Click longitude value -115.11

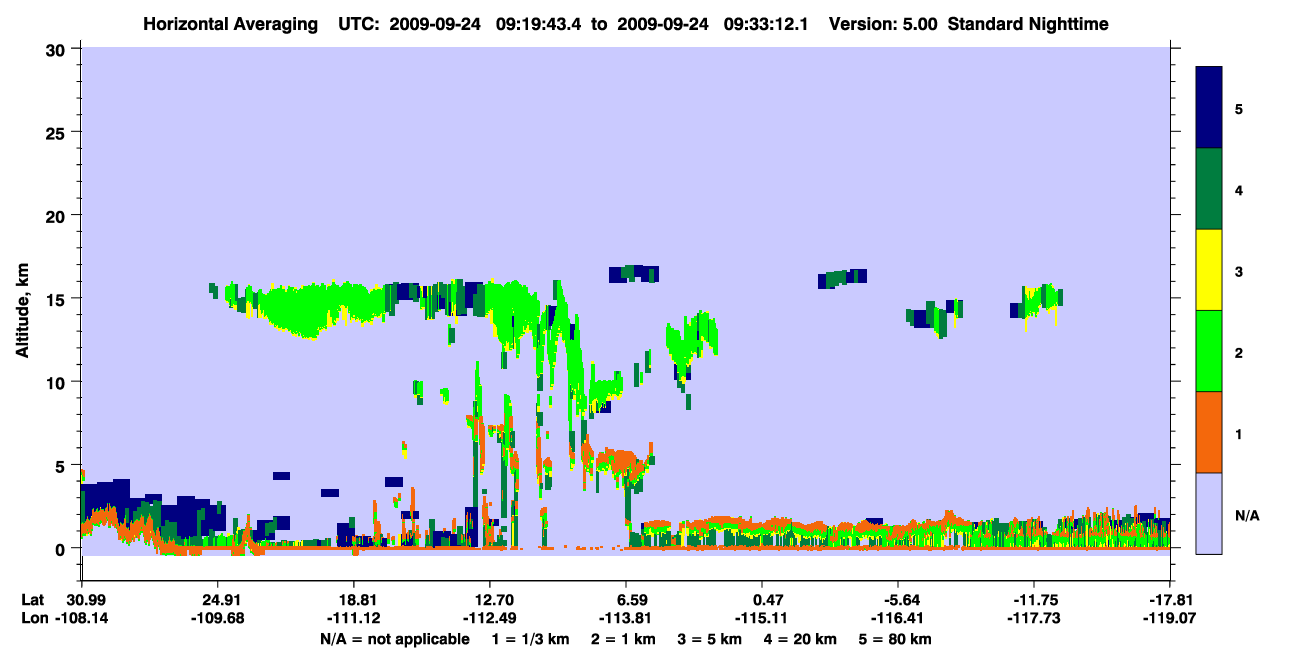(761, 618)
